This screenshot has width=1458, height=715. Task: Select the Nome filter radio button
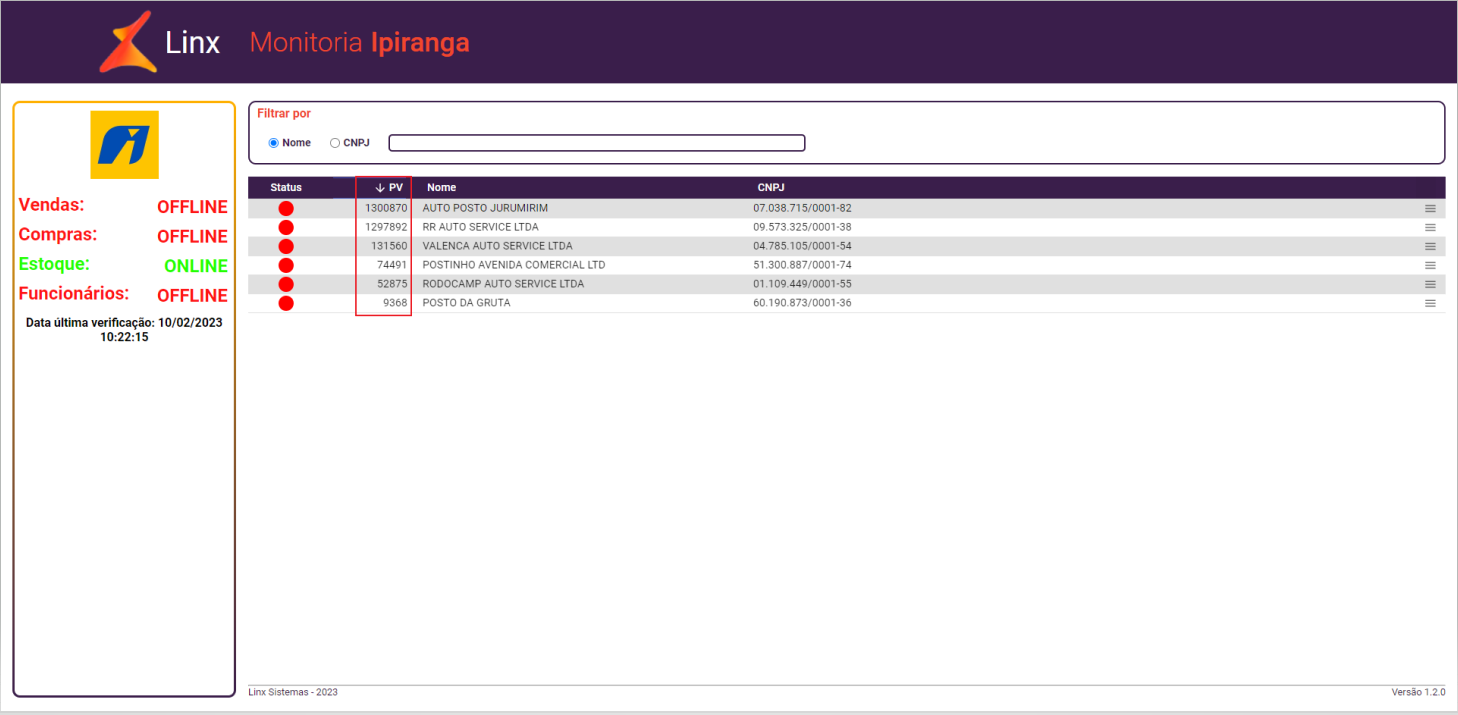(273, 143)
